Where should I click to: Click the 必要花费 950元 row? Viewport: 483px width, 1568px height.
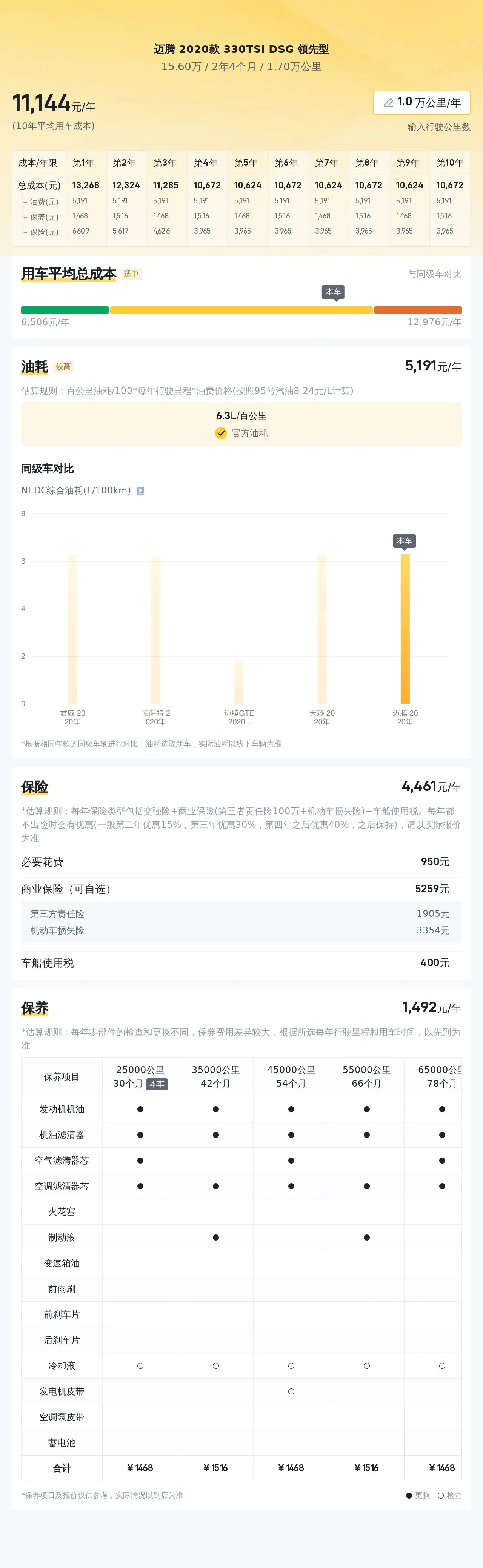241,862
